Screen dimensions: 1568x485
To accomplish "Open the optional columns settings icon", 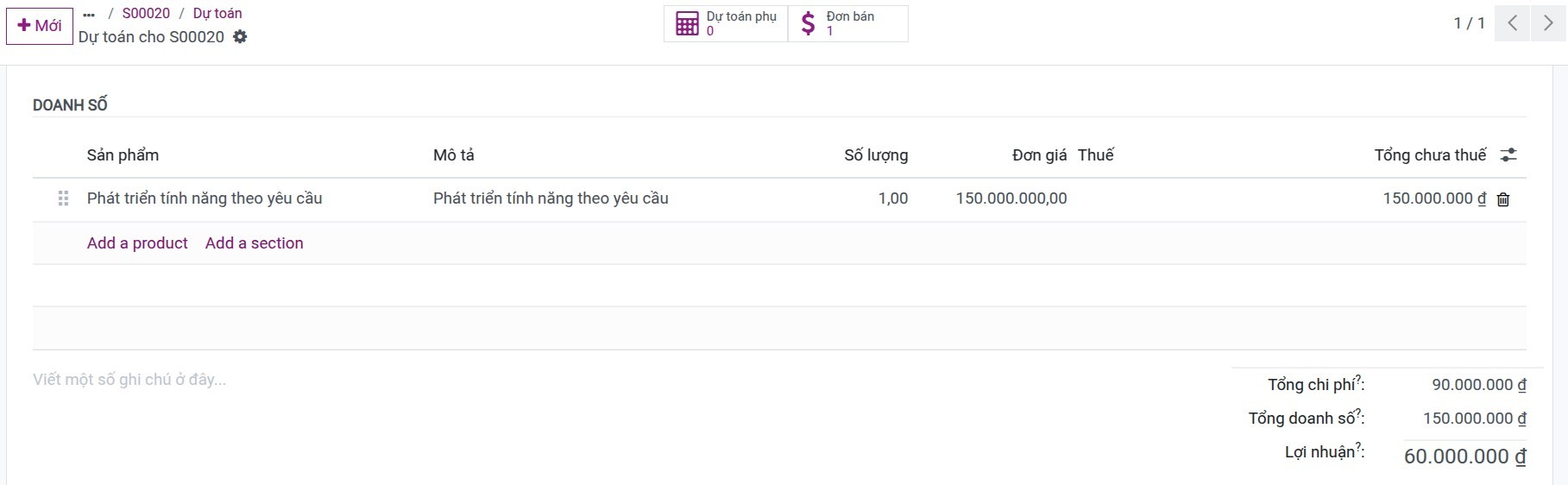I will coord(1508,155).
